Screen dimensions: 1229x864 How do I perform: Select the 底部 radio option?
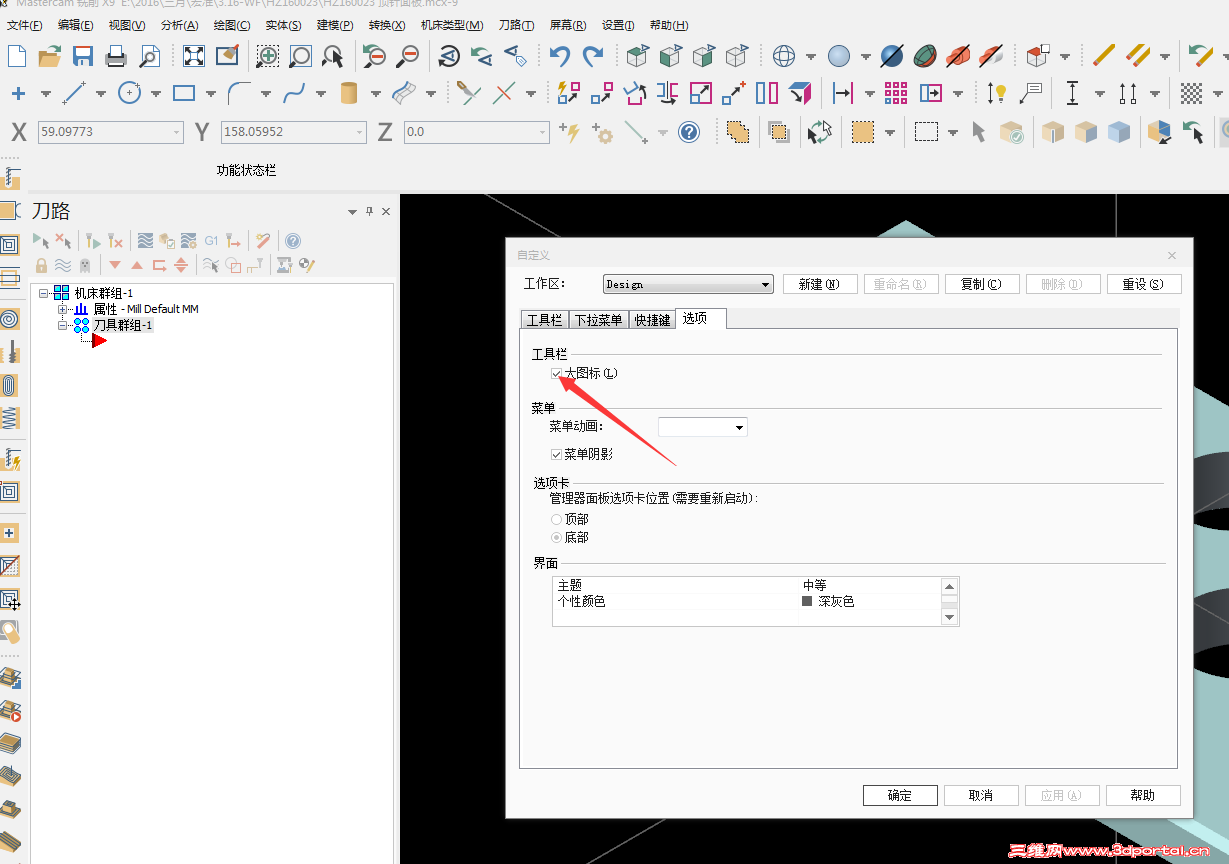557,538
